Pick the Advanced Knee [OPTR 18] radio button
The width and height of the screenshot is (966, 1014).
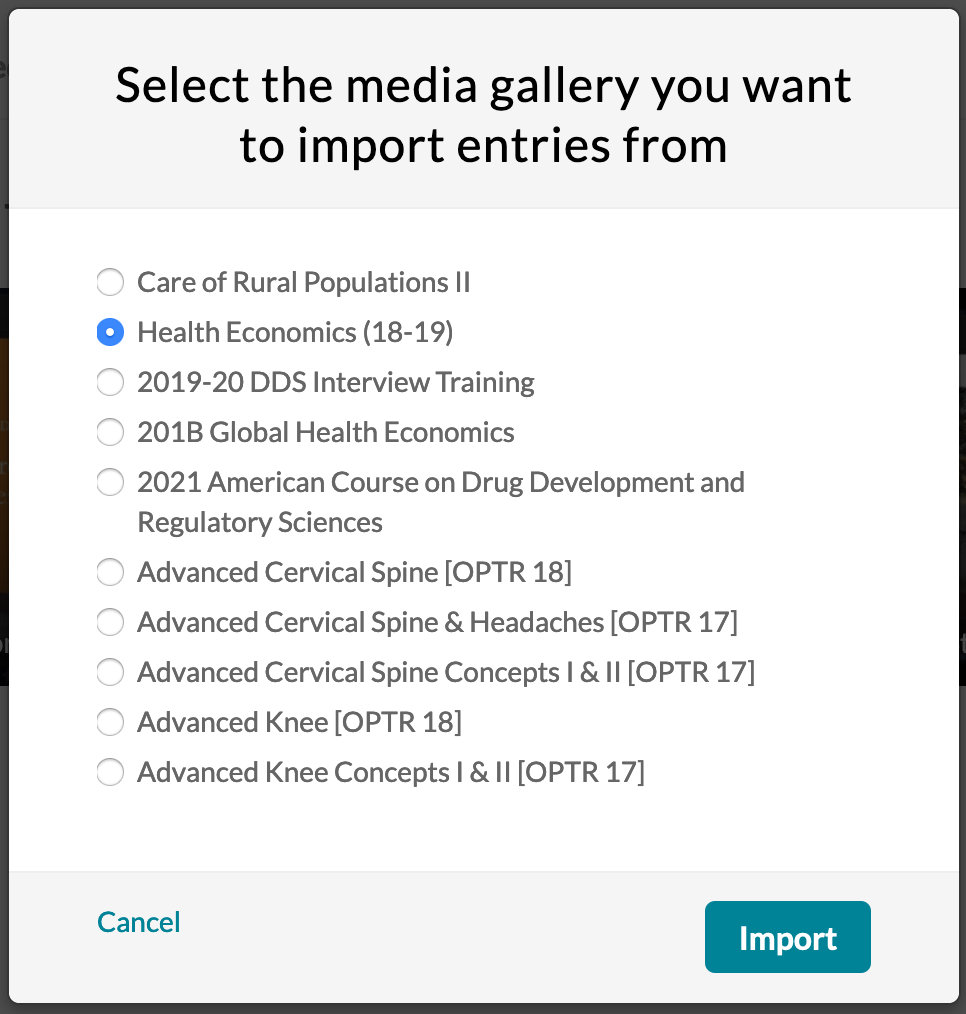(110, 722)
